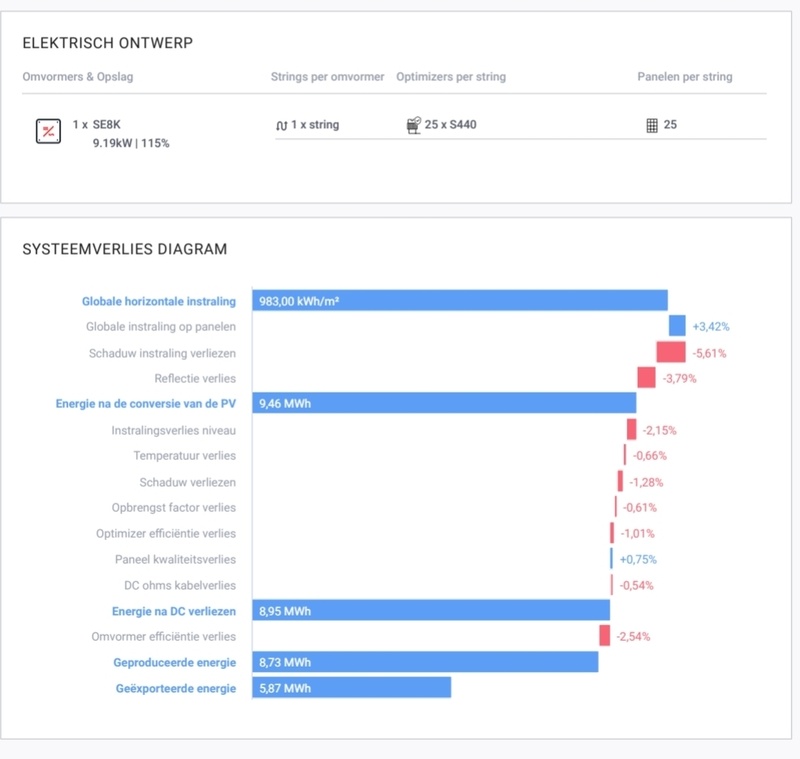Click the red -5,61% shadow loss bar
The image size is (800, 759).
[x=671, y=352]
